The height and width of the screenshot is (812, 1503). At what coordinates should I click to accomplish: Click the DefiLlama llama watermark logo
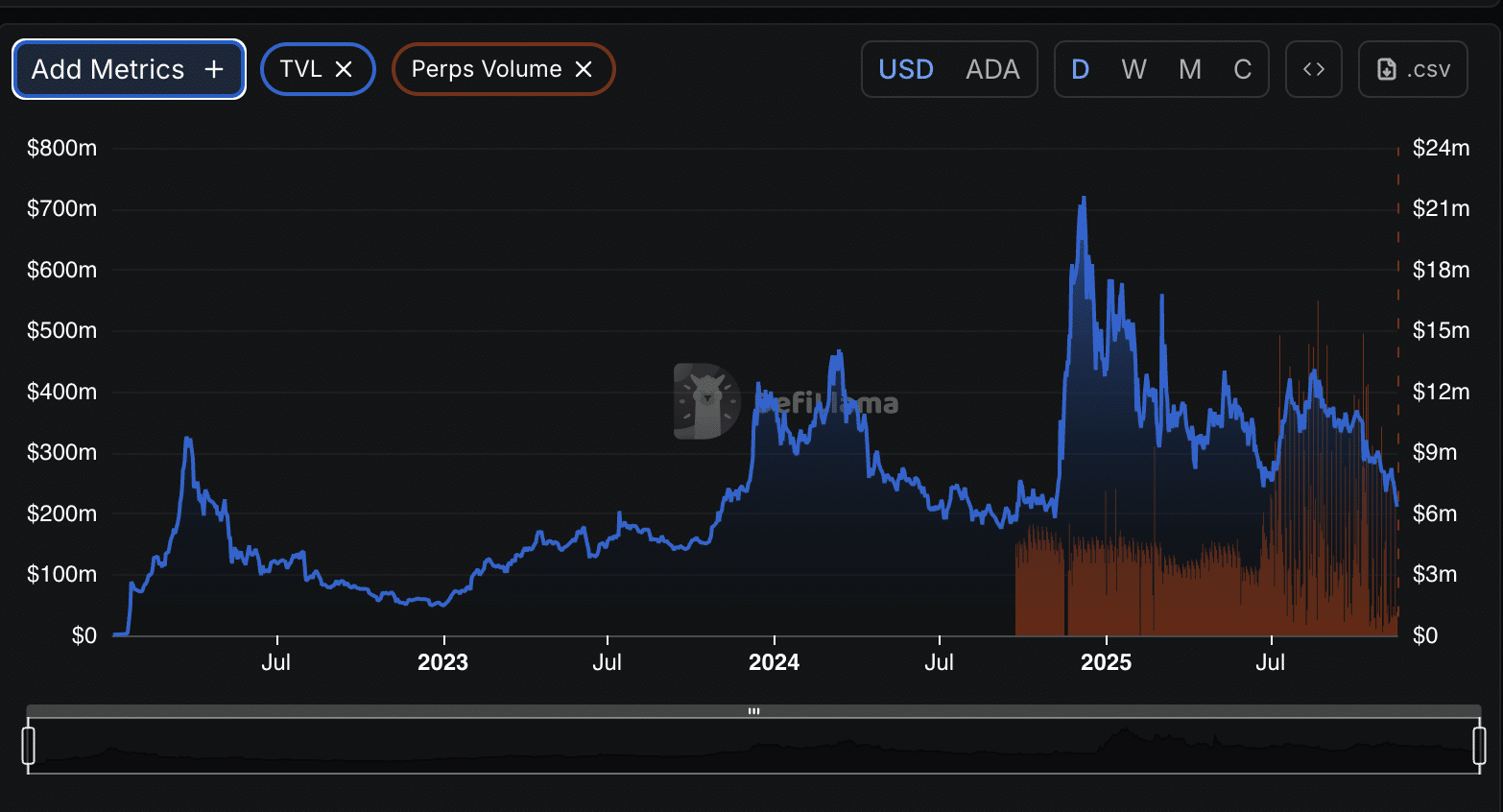tap(705, 402)
